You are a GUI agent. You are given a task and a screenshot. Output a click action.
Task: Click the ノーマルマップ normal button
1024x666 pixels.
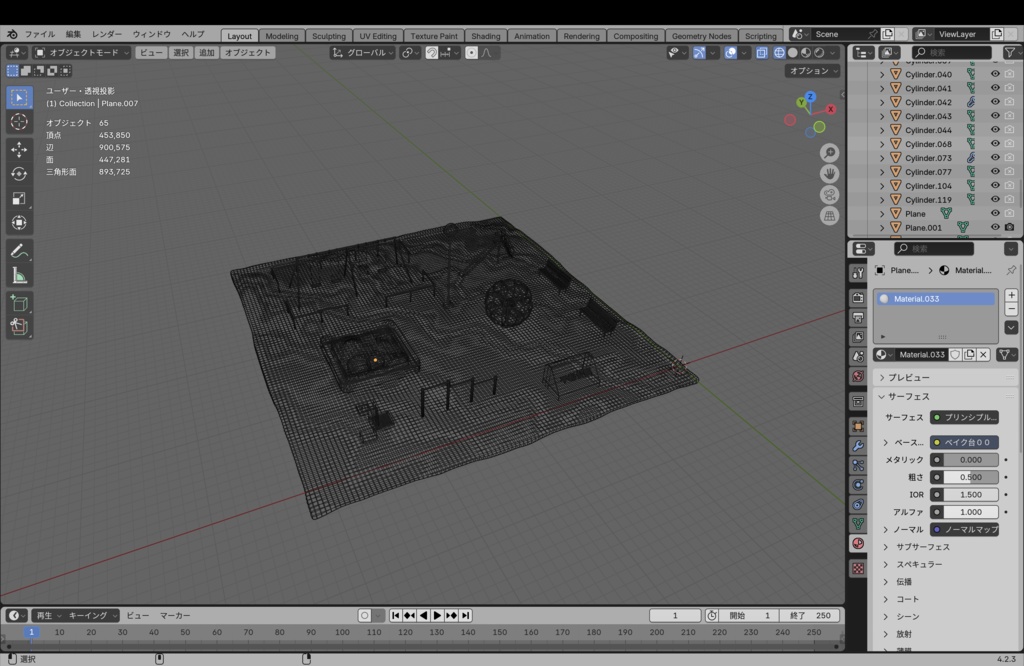964,530
